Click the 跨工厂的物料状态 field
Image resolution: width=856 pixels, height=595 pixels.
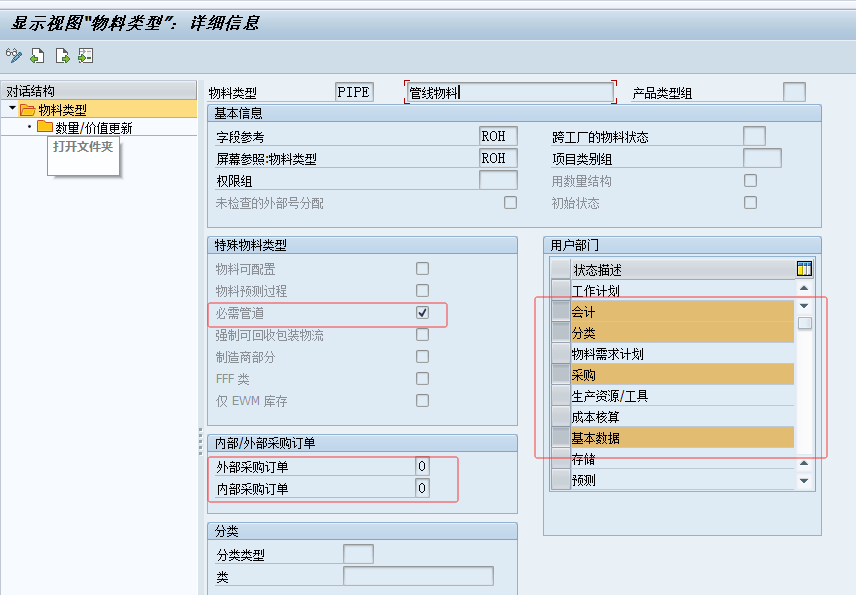pos(754,136)
